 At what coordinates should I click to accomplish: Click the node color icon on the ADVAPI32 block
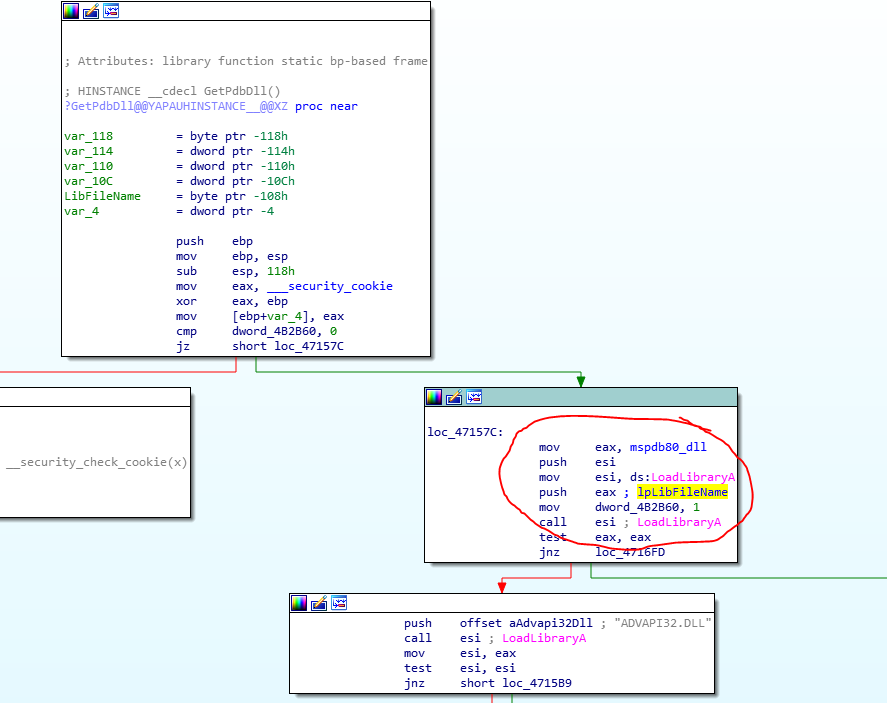pyautogui.click(x=298, y=602)
